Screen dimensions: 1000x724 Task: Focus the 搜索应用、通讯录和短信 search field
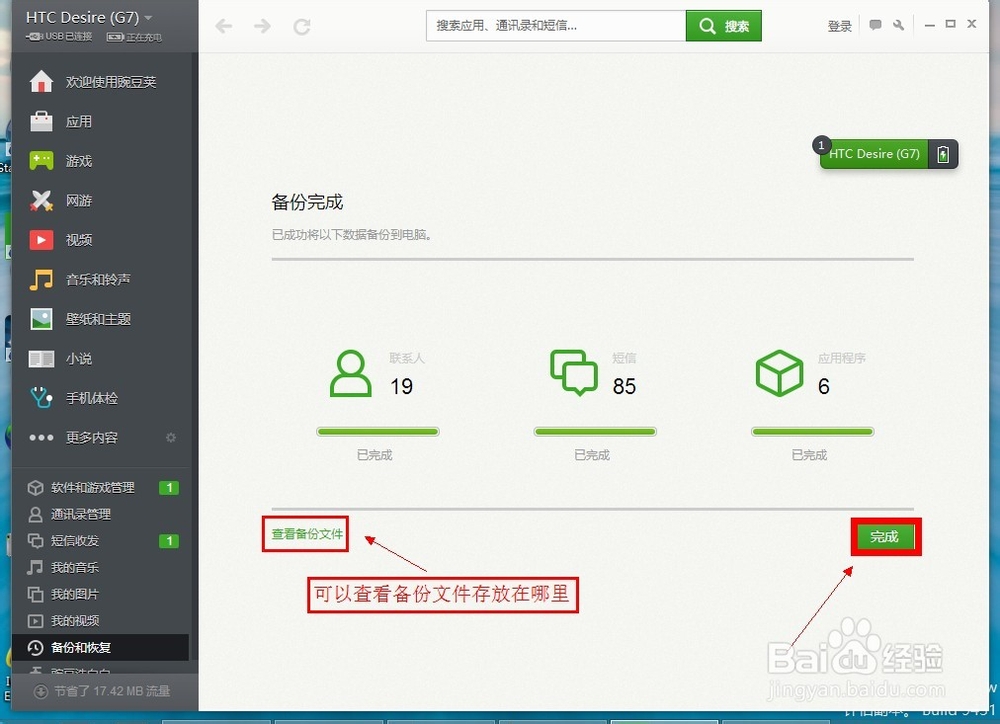click(556, 26)
